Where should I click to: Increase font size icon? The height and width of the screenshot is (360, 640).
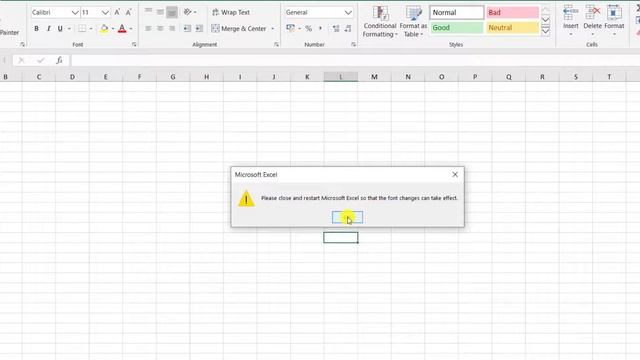click(117, 13)
